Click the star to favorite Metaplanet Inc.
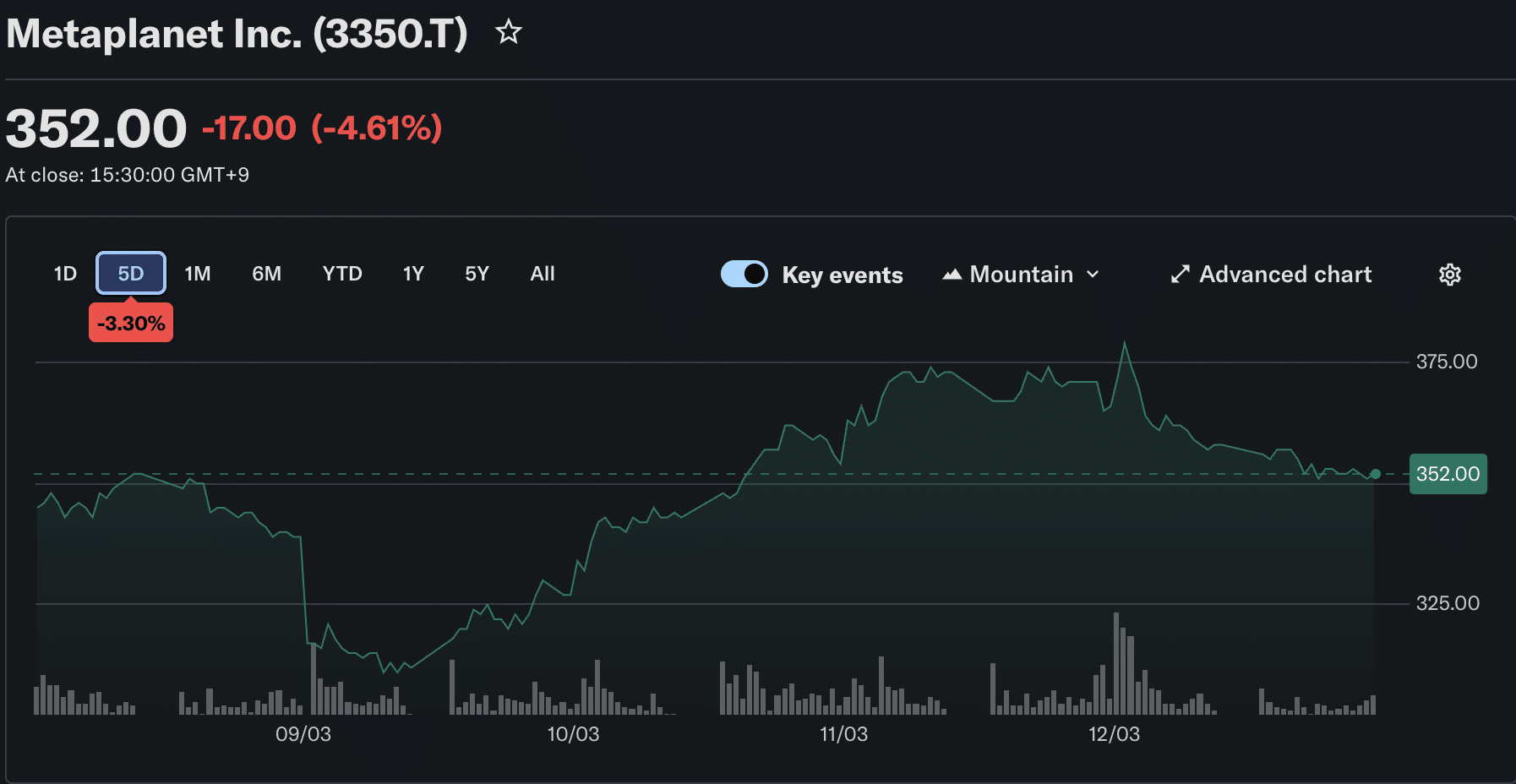 pos(509,31)
